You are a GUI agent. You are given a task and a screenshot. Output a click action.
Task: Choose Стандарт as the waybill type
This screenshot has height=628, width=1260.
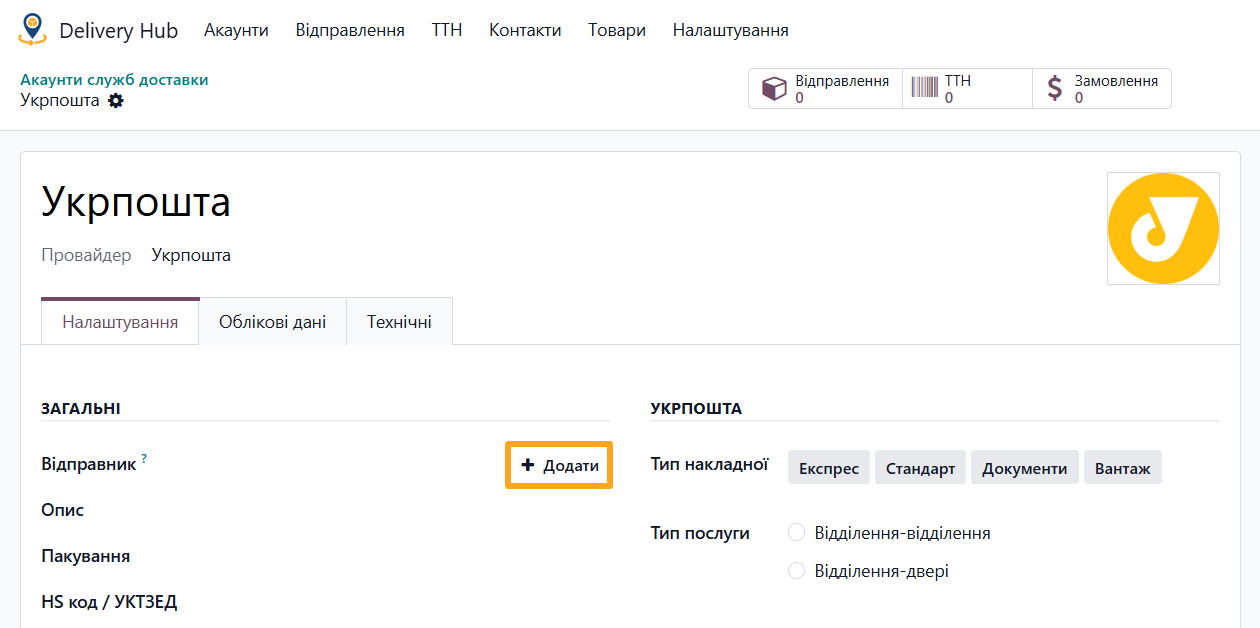coord(920,468)
